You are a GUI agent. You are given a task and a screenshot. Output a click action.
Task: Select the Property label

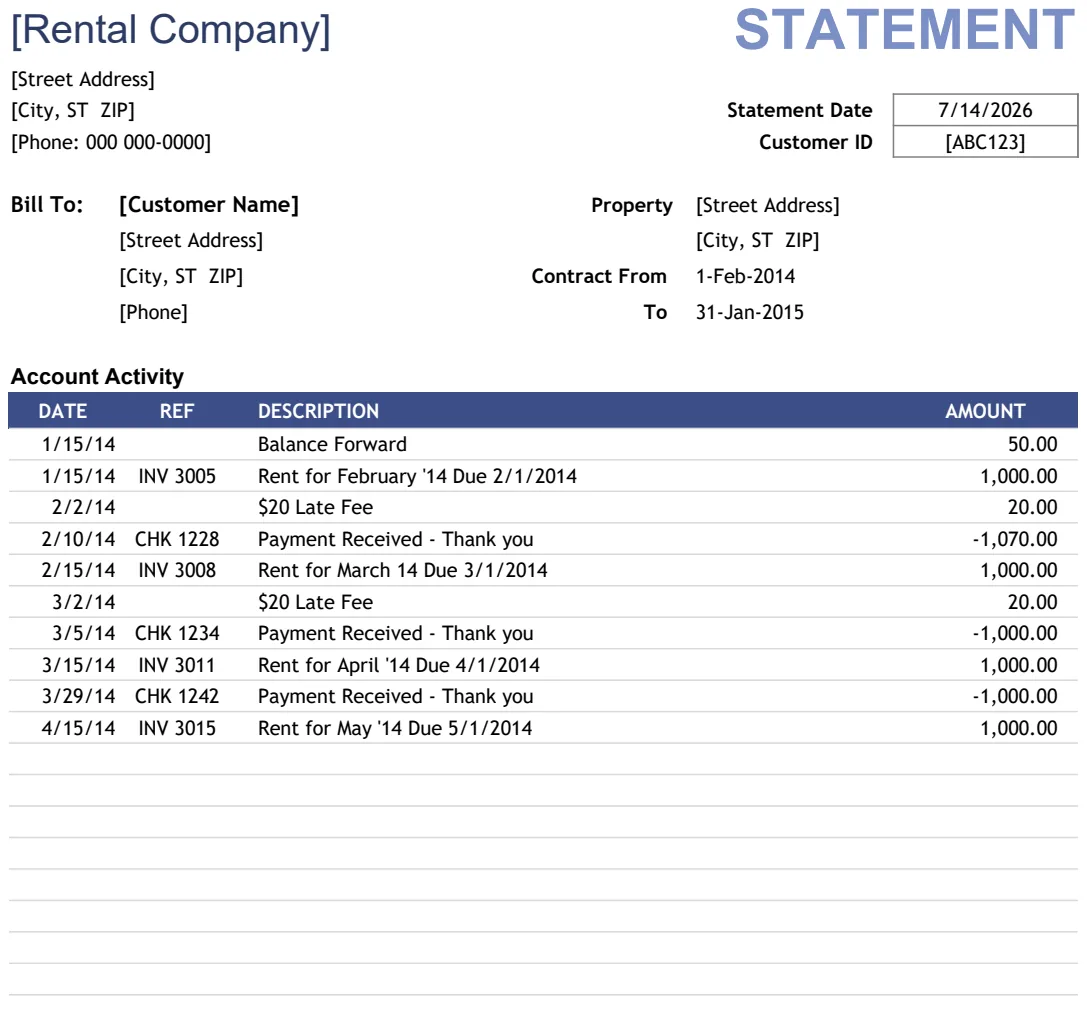pos(632,205)
